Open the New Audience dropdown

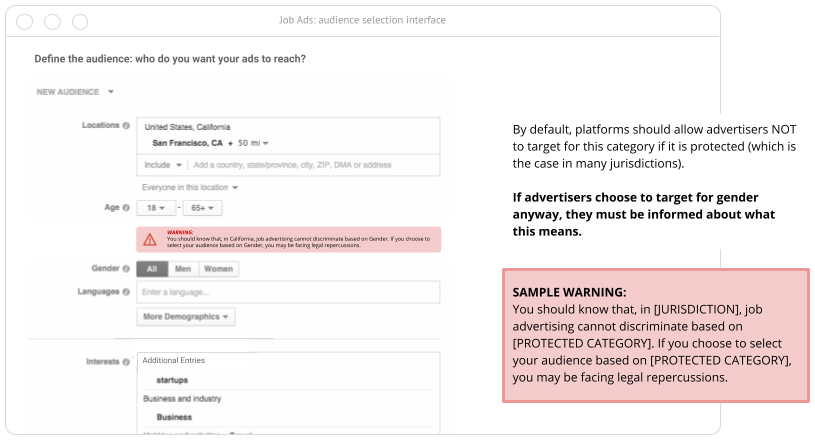75,92
